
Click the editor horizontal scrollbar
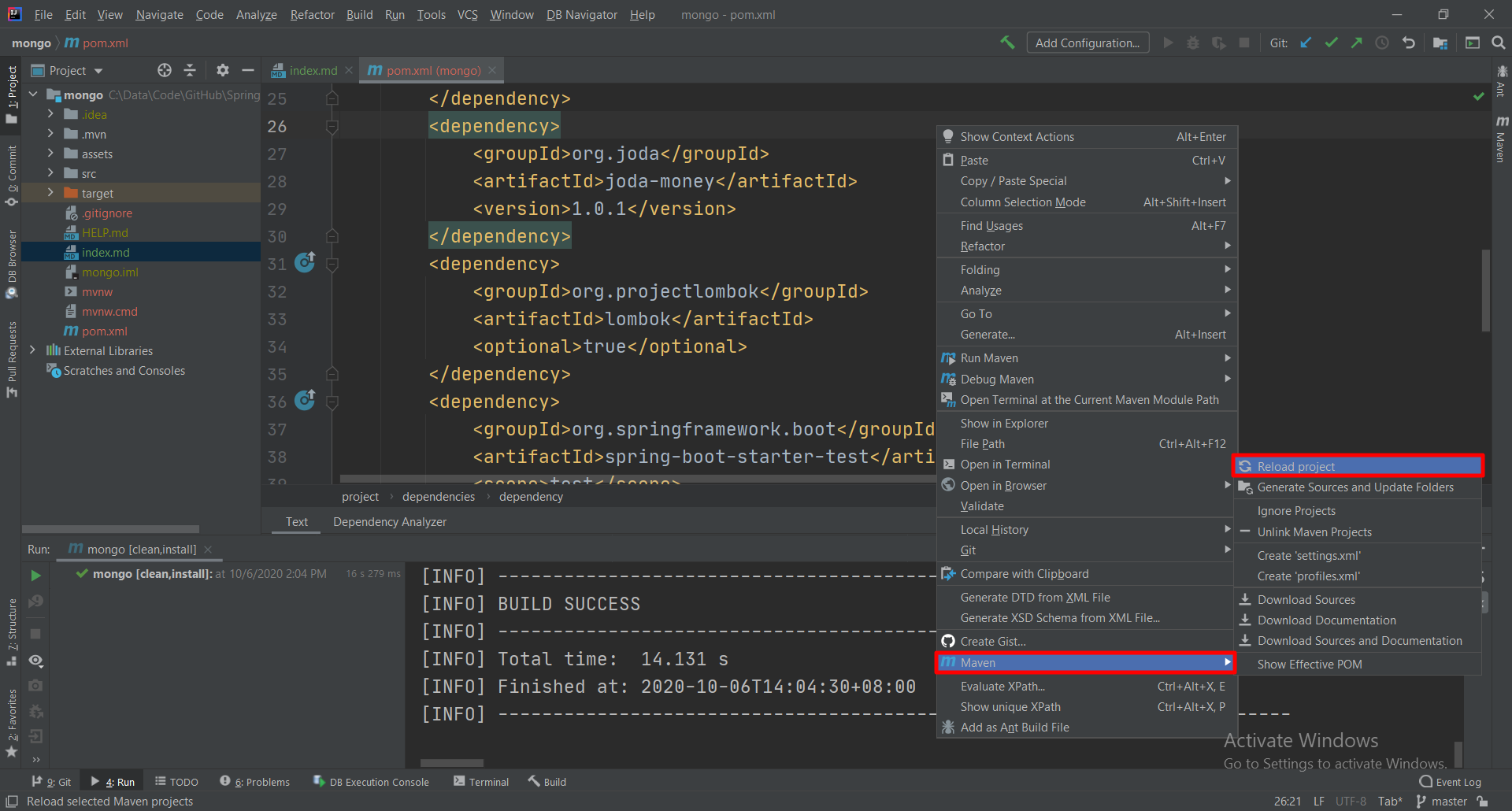pos(638,479)
